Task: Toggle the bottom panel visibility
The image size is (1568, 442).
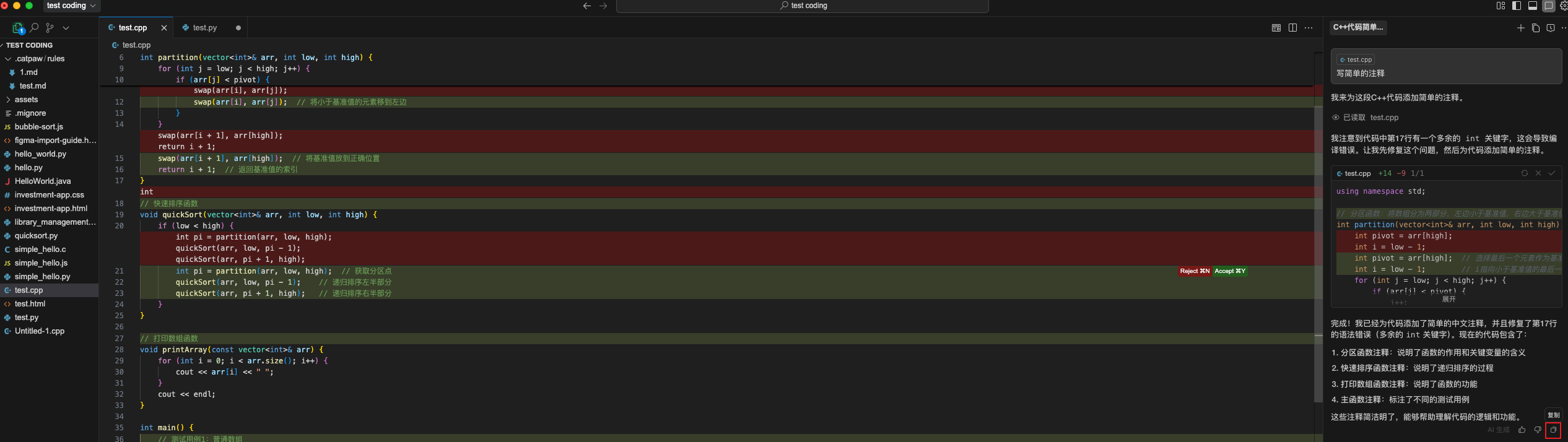Action: click(1532, 6)
